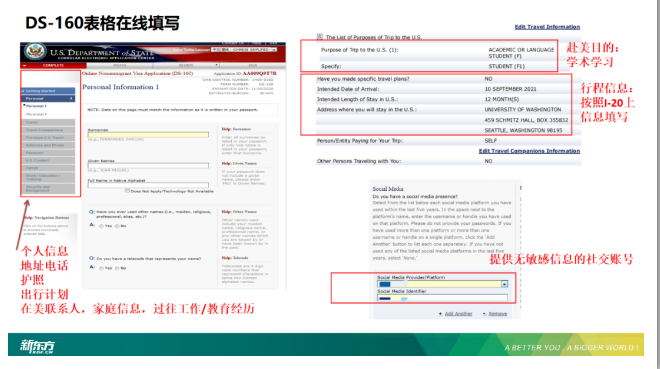Check Does Not Apply/Technology Not Available box
The image size is (660, 369).
(127, 191)
